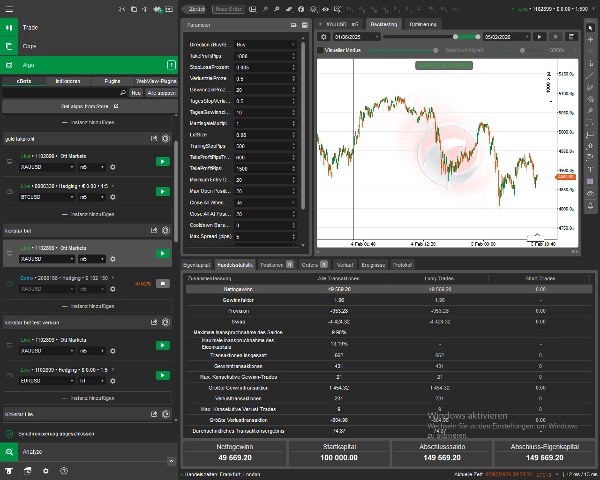Enable the Visueller Modus checkbox
This screenshot has height=480, width=600.
(x=321, y=49)
